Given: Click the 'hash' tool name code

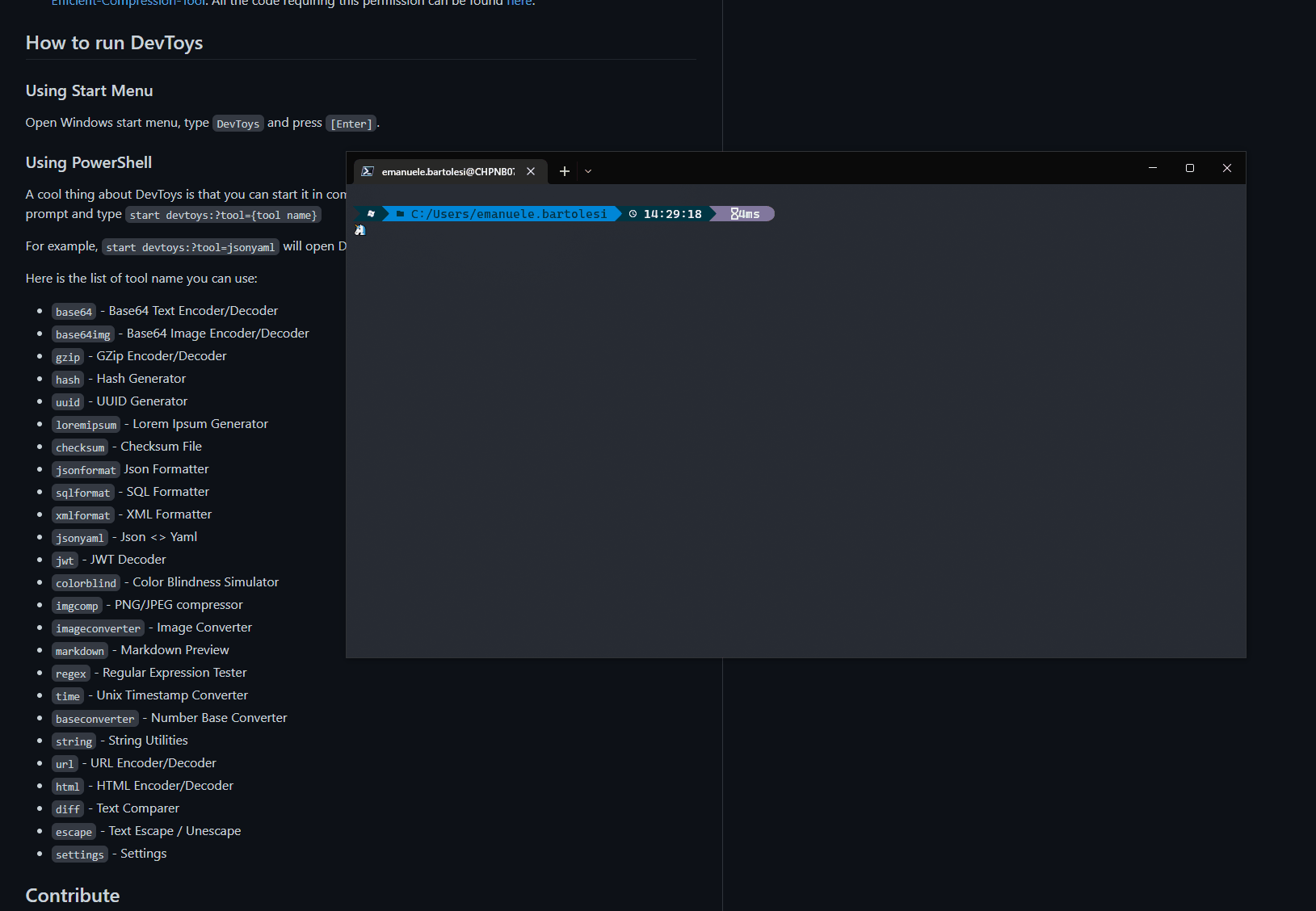Looking at the screenshot, I should coord(68,380).
